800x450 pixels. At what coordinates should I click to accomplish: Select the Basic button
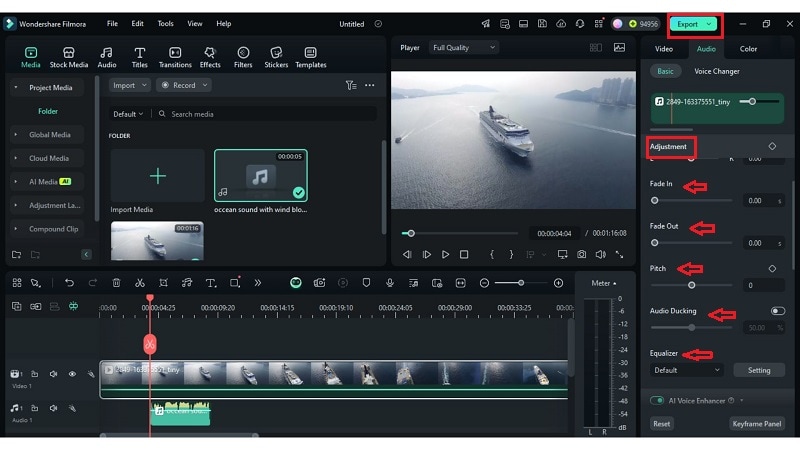[665, 71]
